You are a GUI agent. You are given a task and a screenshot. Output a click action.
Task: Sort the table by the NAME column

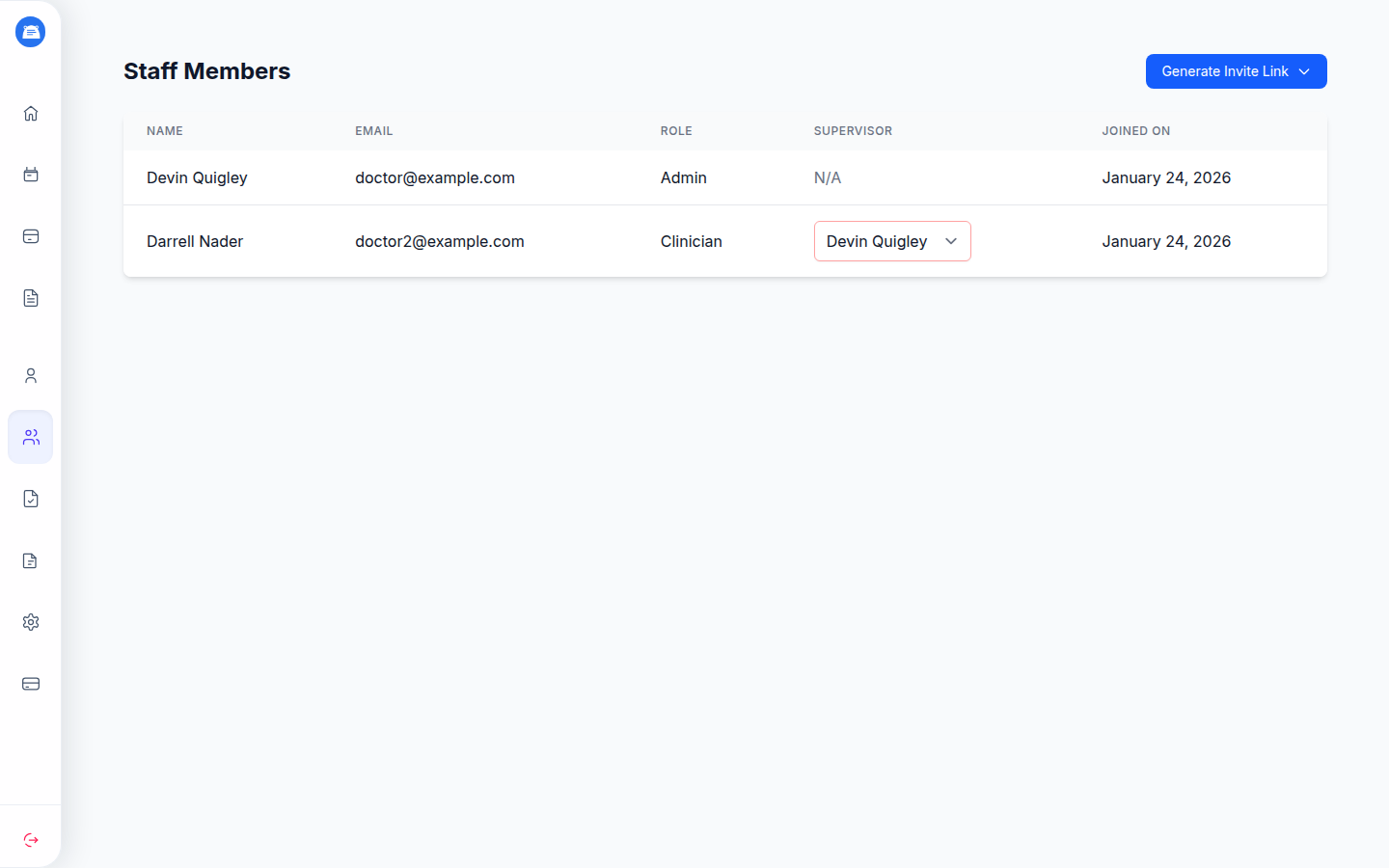click(164, 130)
